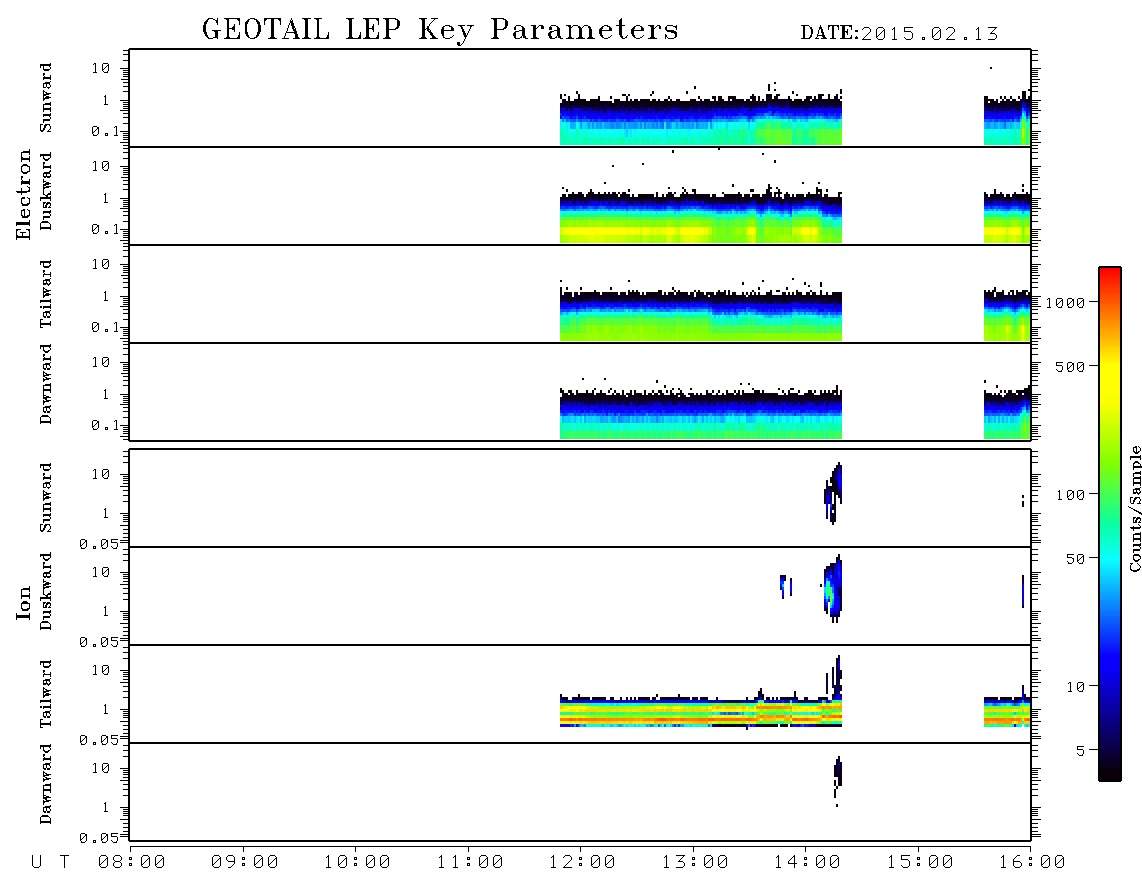Click the 500 colorbar tick value
Image resolution: width=1142 pixels, height=880 pixels.
pos(1069,367)
